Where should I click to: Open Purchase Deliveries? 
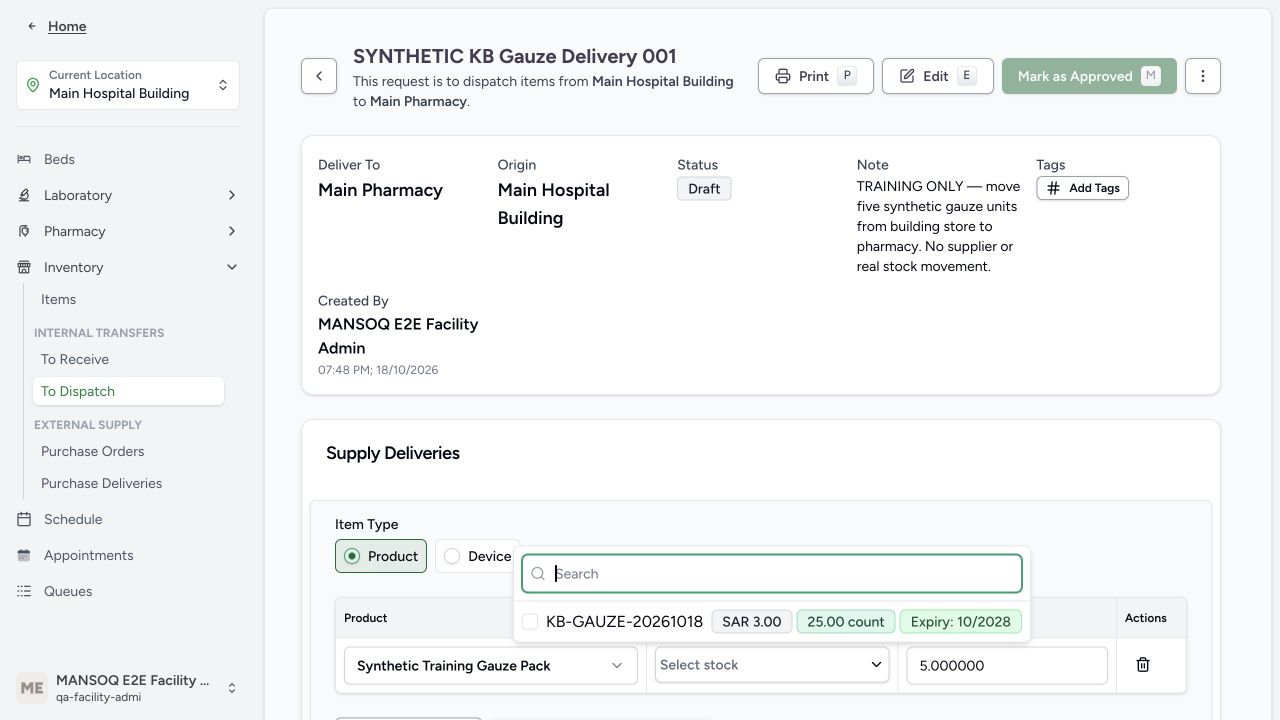tap(101, 483)
